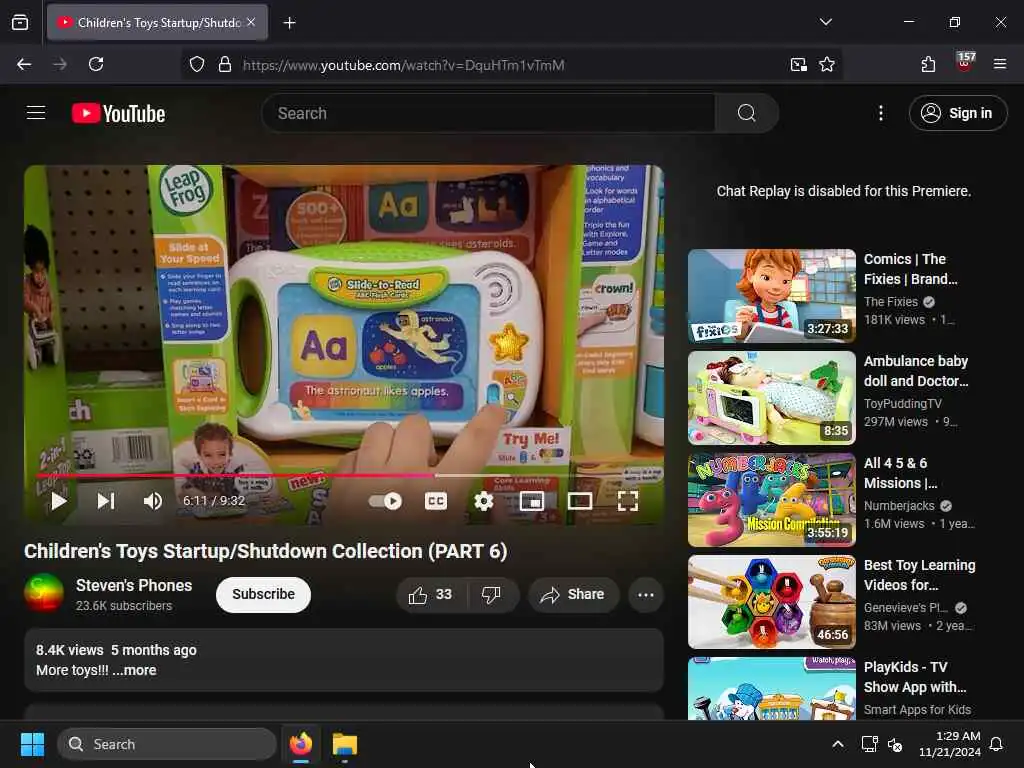Image resolution: width=1024 pixels, height=768 pixels.
Task: Open Windows Start menu
Action: pyautogui.click(x=32, y=744)
